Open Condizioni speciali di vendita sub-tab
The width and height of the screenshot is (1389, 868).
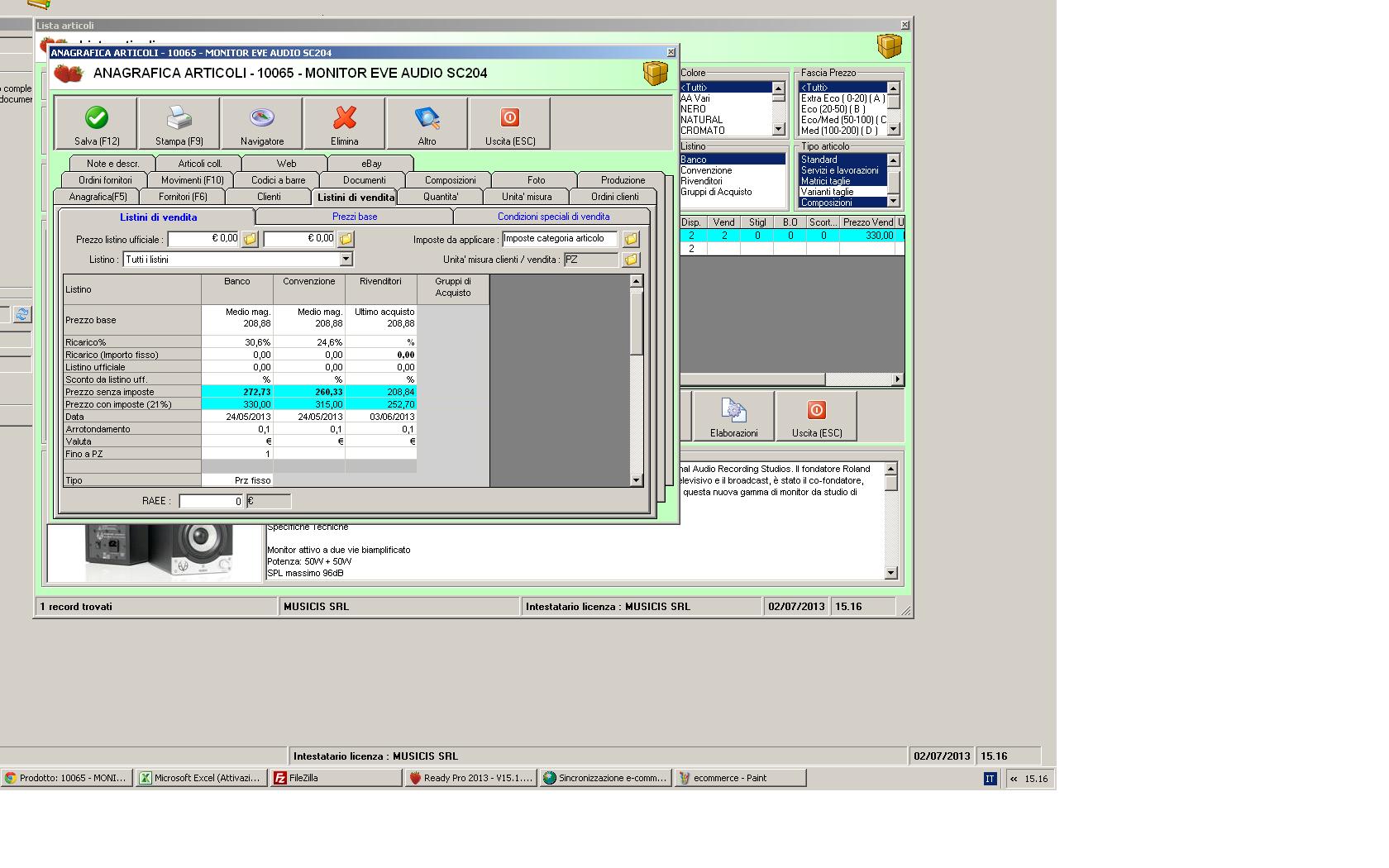click(553, 217)
